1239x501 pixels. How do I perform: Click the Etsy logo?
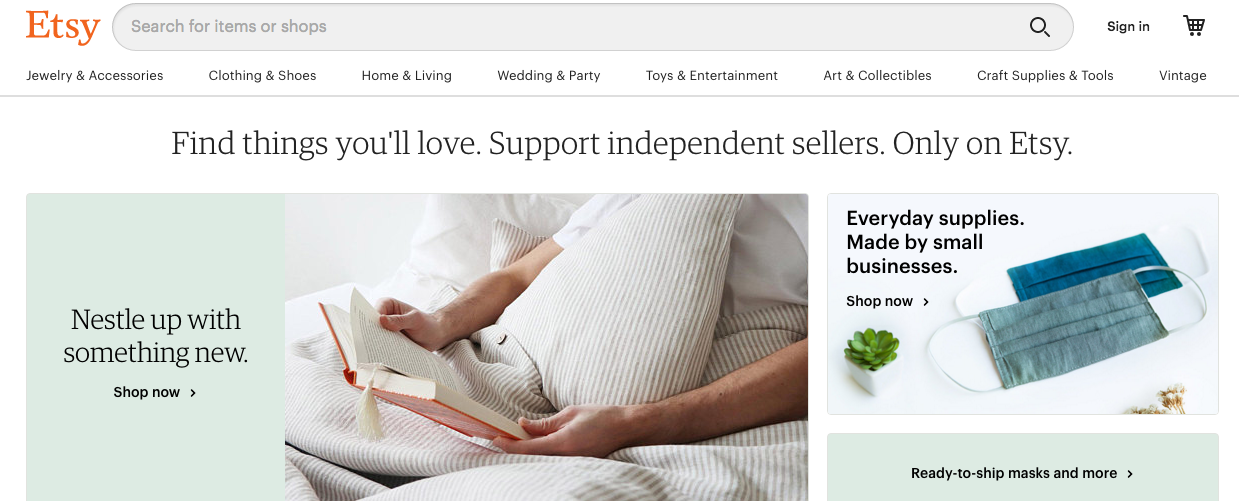63,27
